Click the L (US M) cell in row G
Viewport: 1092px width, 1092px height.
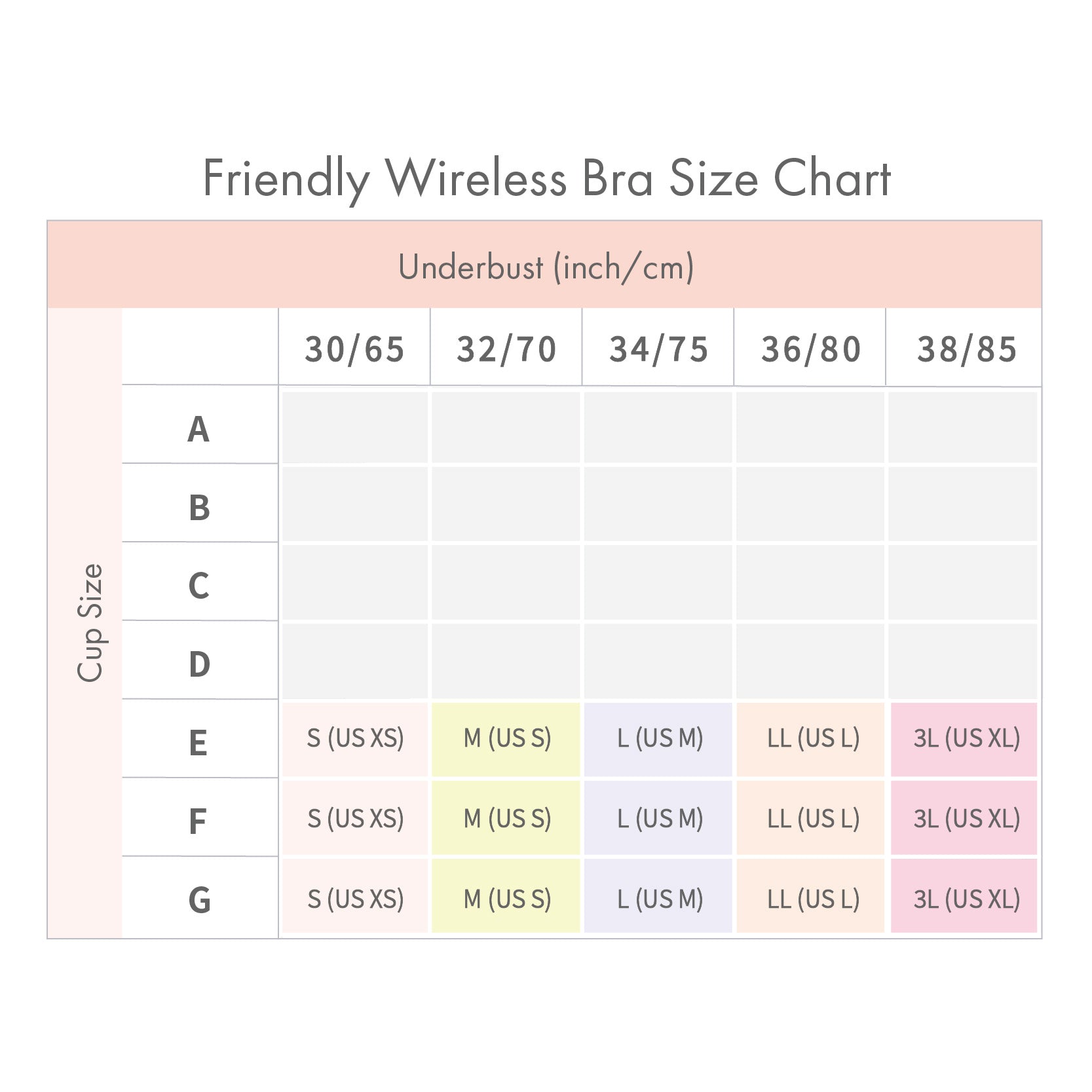click(659, 899)
